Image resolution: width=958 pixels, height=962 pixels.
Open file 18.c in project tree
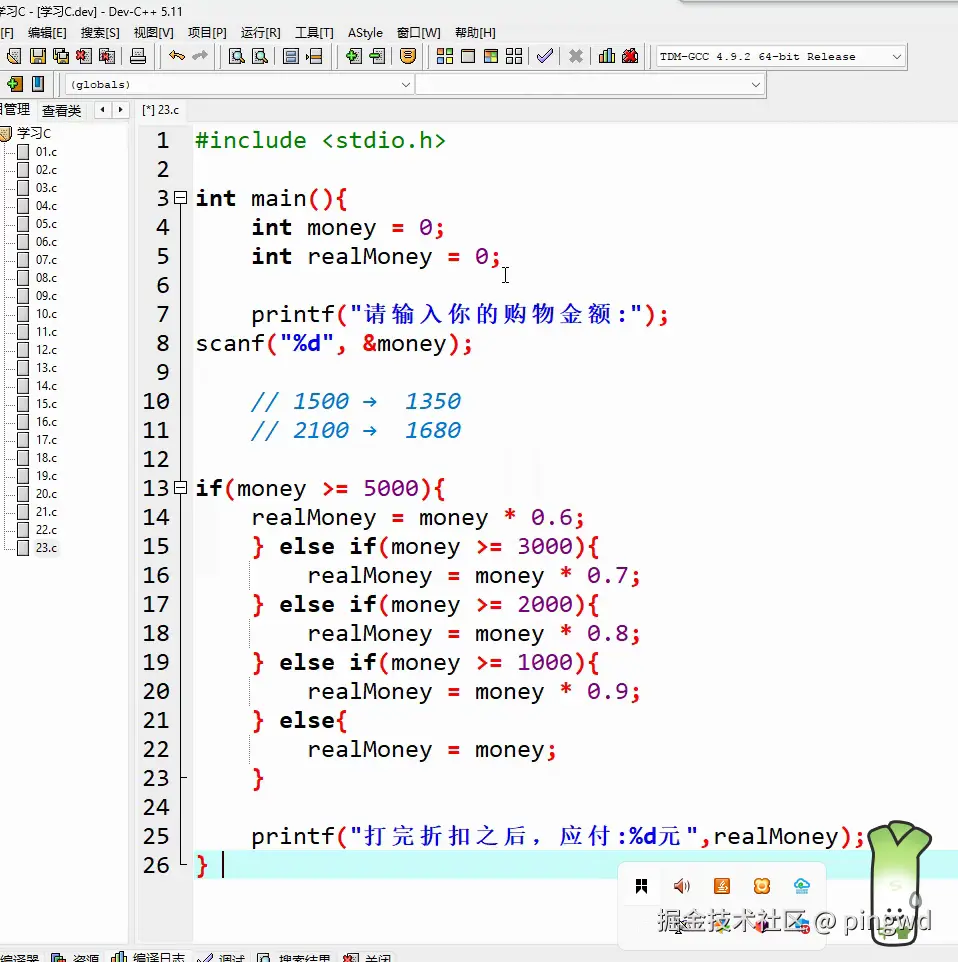pos(46,458)
